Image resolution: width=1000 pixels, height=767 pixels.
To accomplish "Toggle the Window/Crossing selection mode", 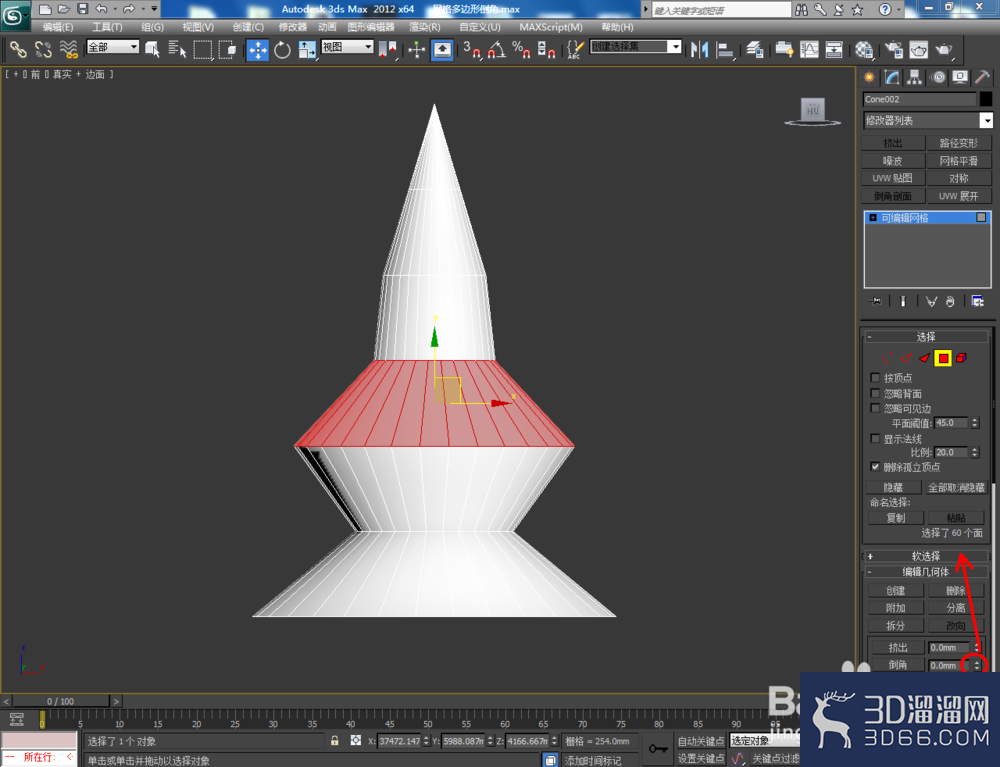I will point(227,49).
